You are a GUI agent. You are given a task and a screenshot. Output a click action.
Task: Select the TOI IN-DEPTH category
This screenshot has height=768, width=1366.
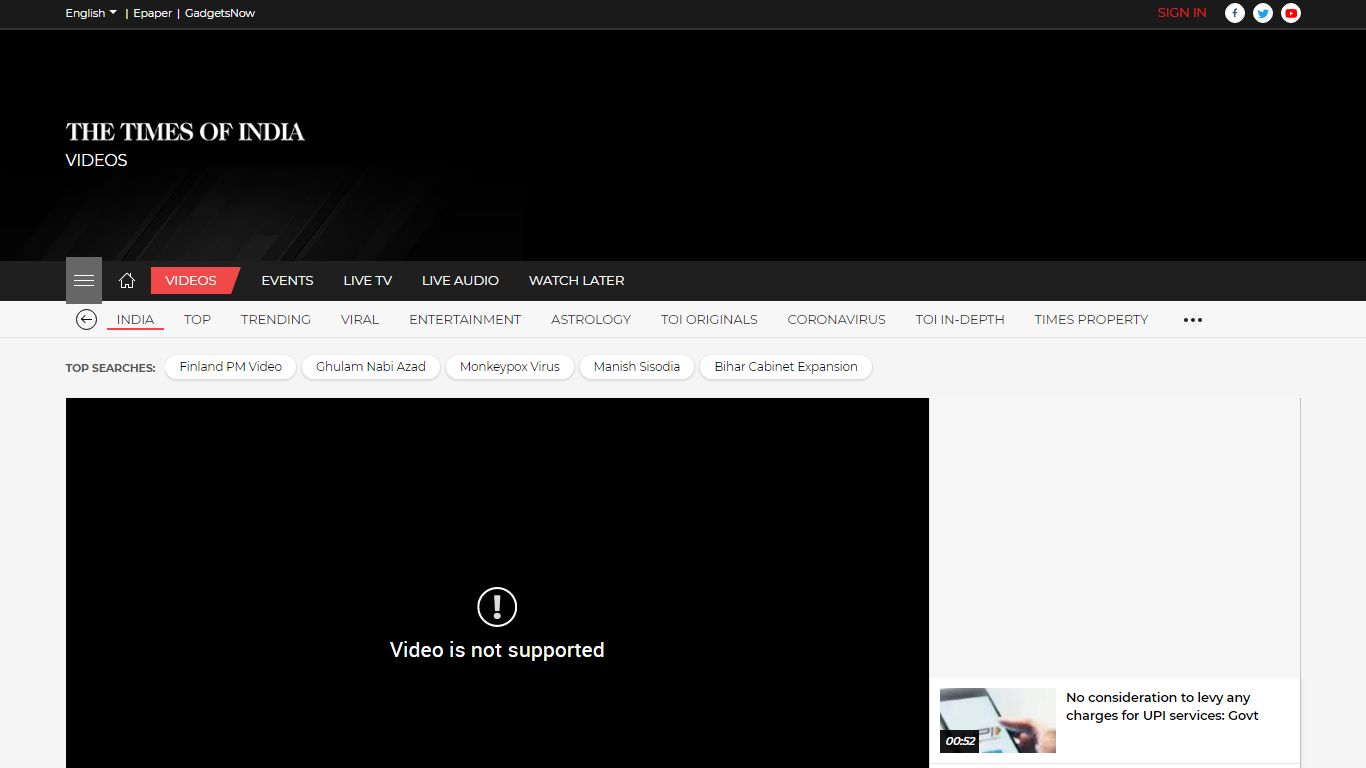[x=960, y=320]
